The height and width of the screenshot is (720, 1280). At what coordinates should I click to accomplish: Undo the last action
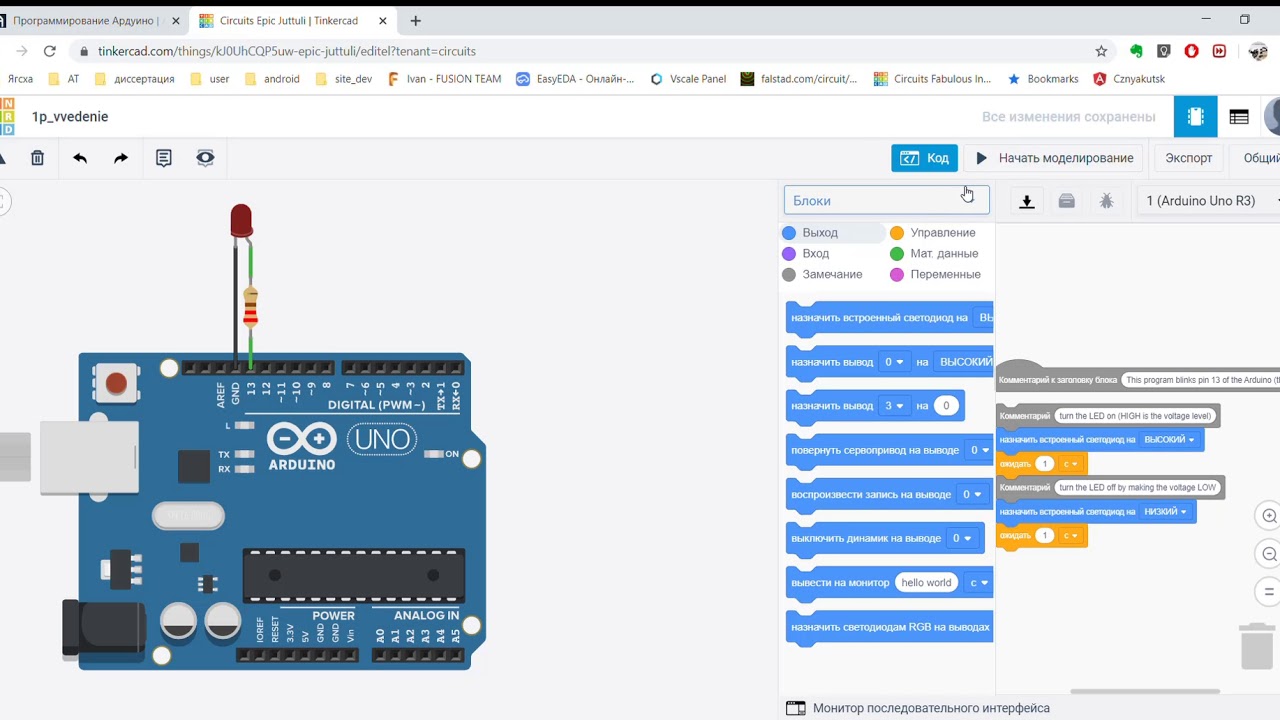tap(80, 158)
